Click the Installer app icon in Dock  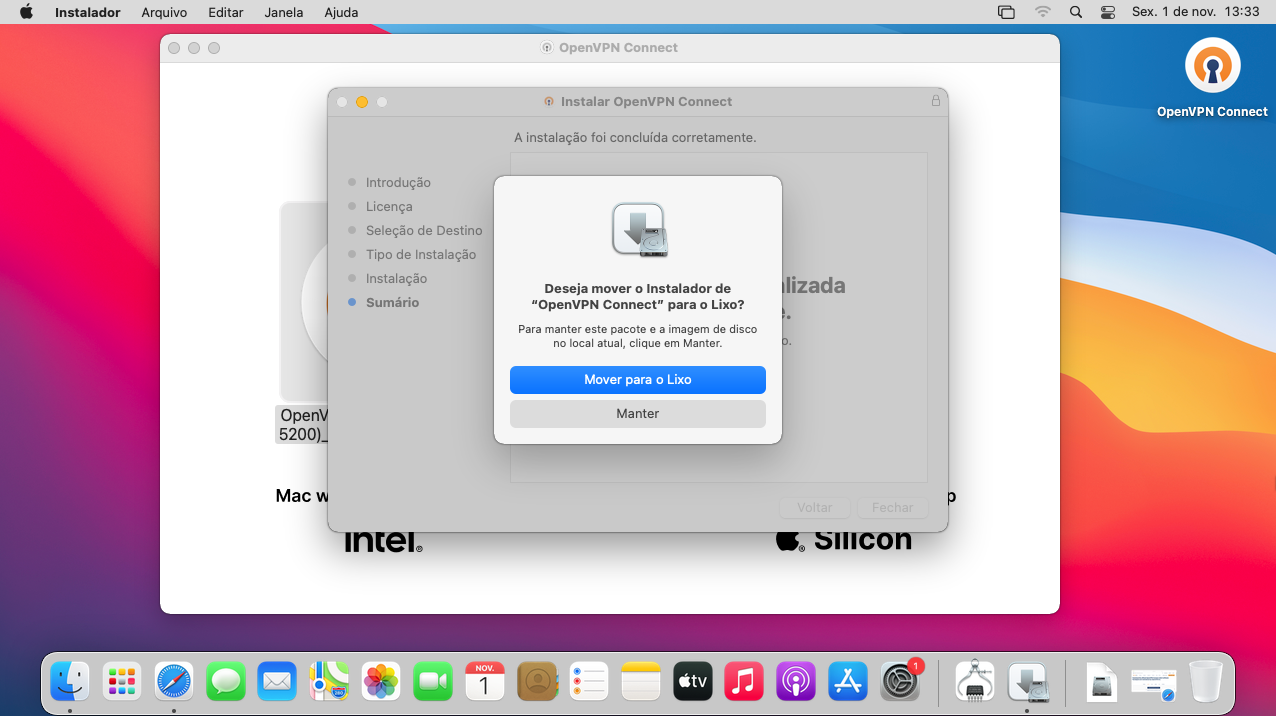[1027, 682]
